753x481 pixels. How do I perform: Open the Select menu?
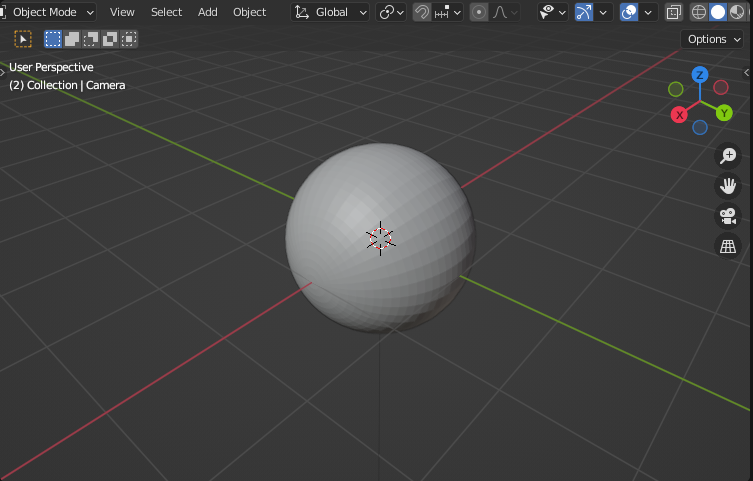point(166,12)
